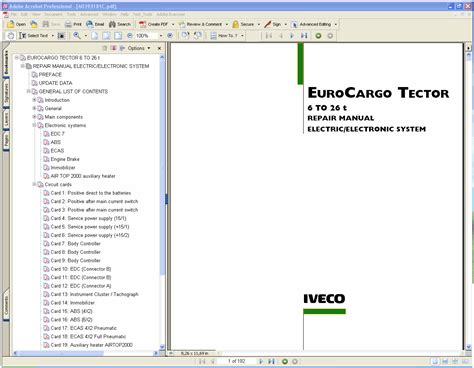
Task: Open the PREFACE bookmark
Action: [50, 75]
